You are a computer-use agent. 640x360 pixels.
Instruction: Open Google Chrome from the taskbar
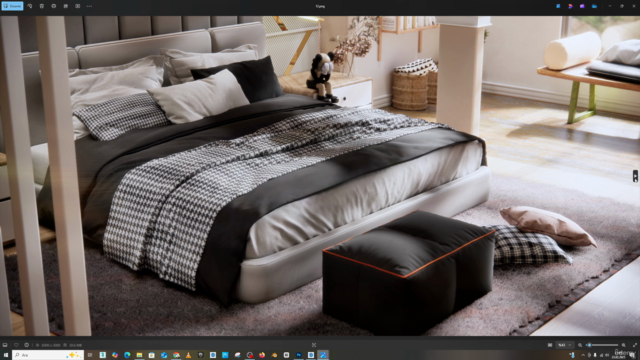pos(176,355)
